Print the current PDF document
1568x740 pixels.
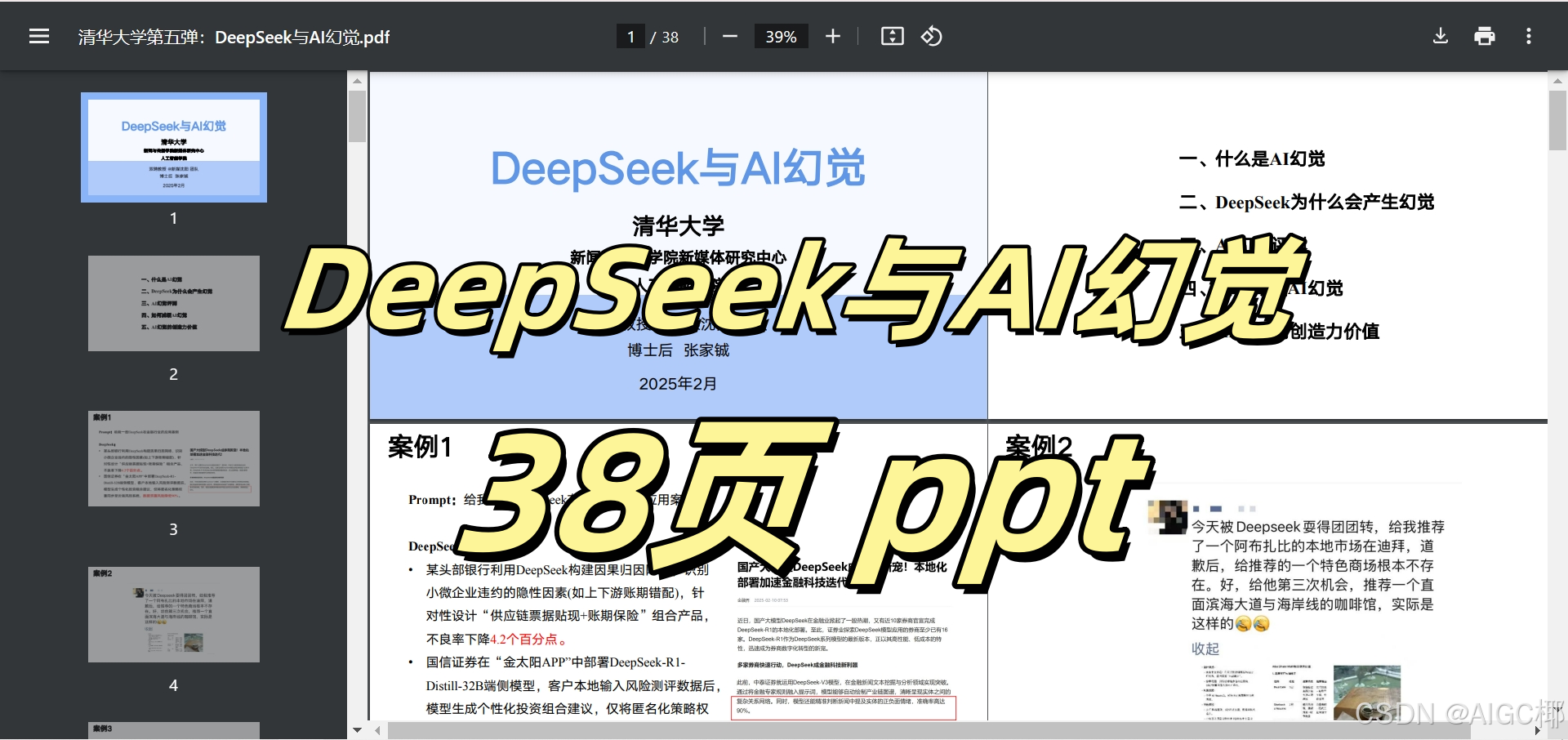pos(1484,36)
